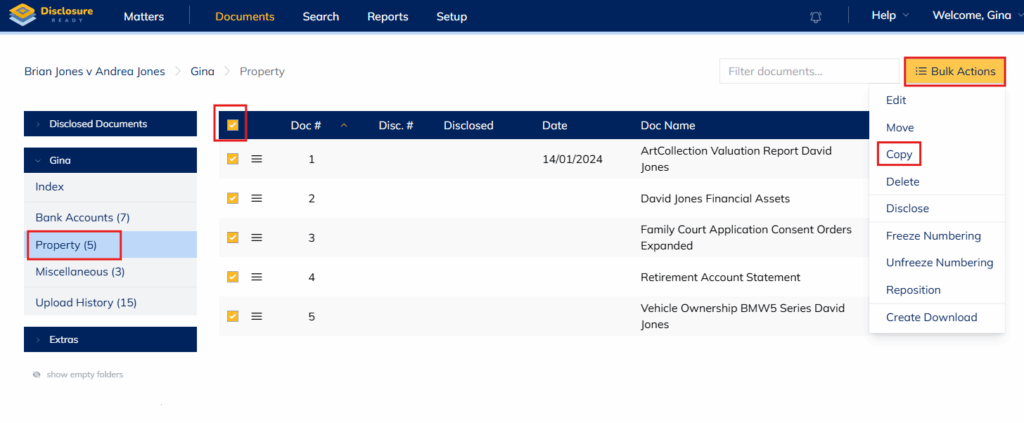Viewport: 1024px width, 423px height.
Task: Click the Filter documents input field
Action: pyautogui.click(x=808, y=71)
